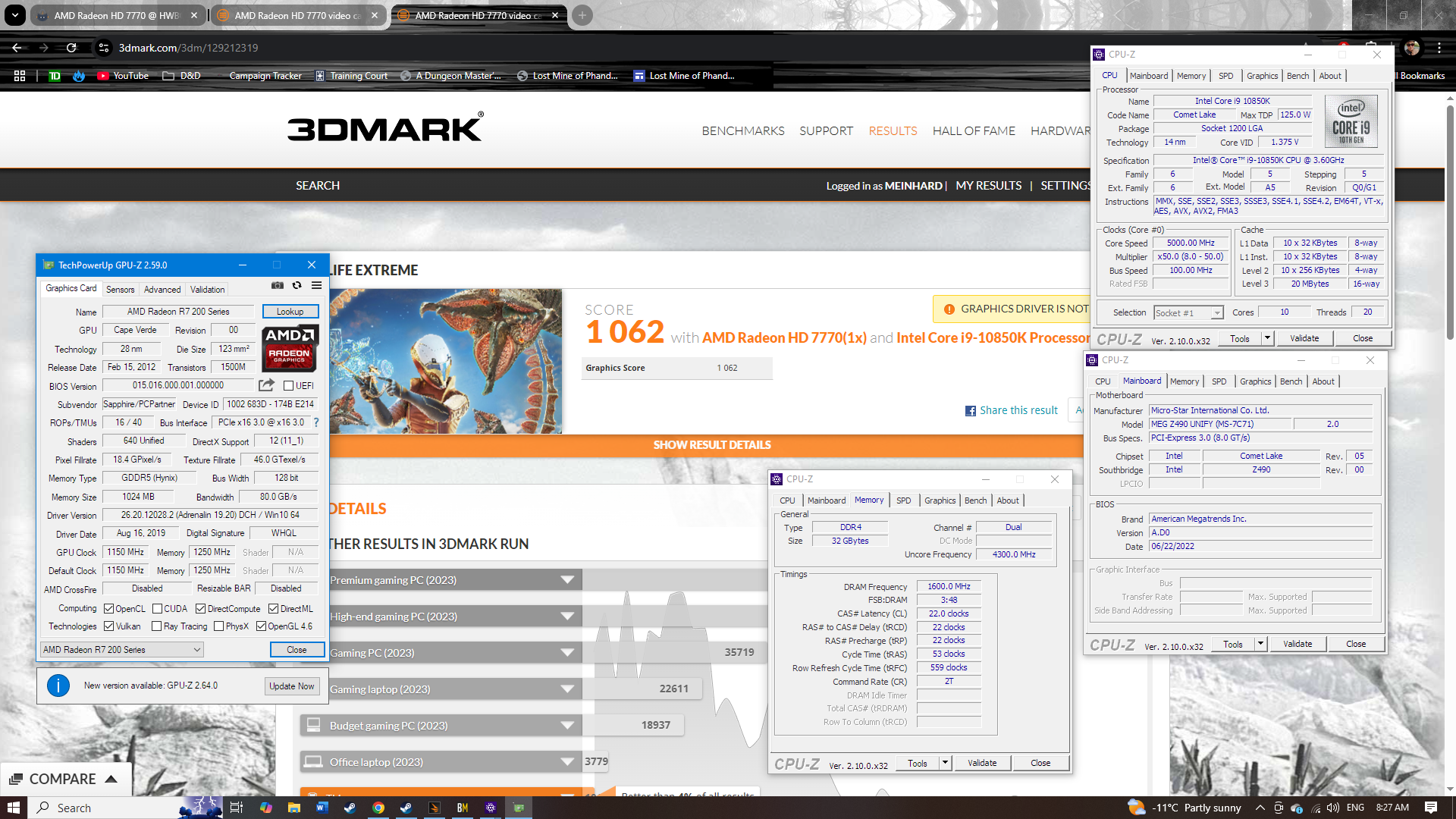1456x819 pixels.
Task: Open the browser apps grid icon
Action: point(20,76)
